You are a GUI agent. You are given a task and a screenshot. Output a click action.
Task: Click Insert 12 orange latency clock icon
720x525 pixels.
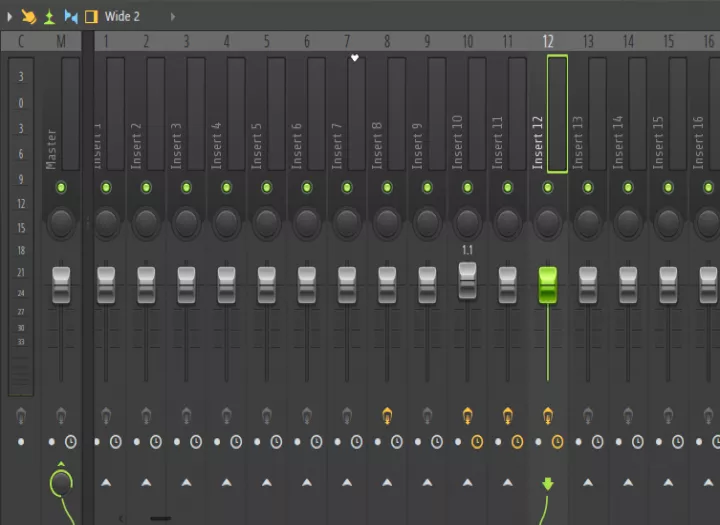557,442
